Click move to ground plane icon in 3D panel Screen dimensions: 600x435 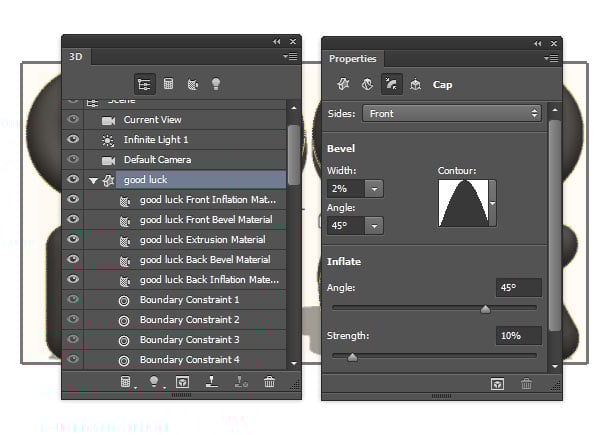(212, 381)
